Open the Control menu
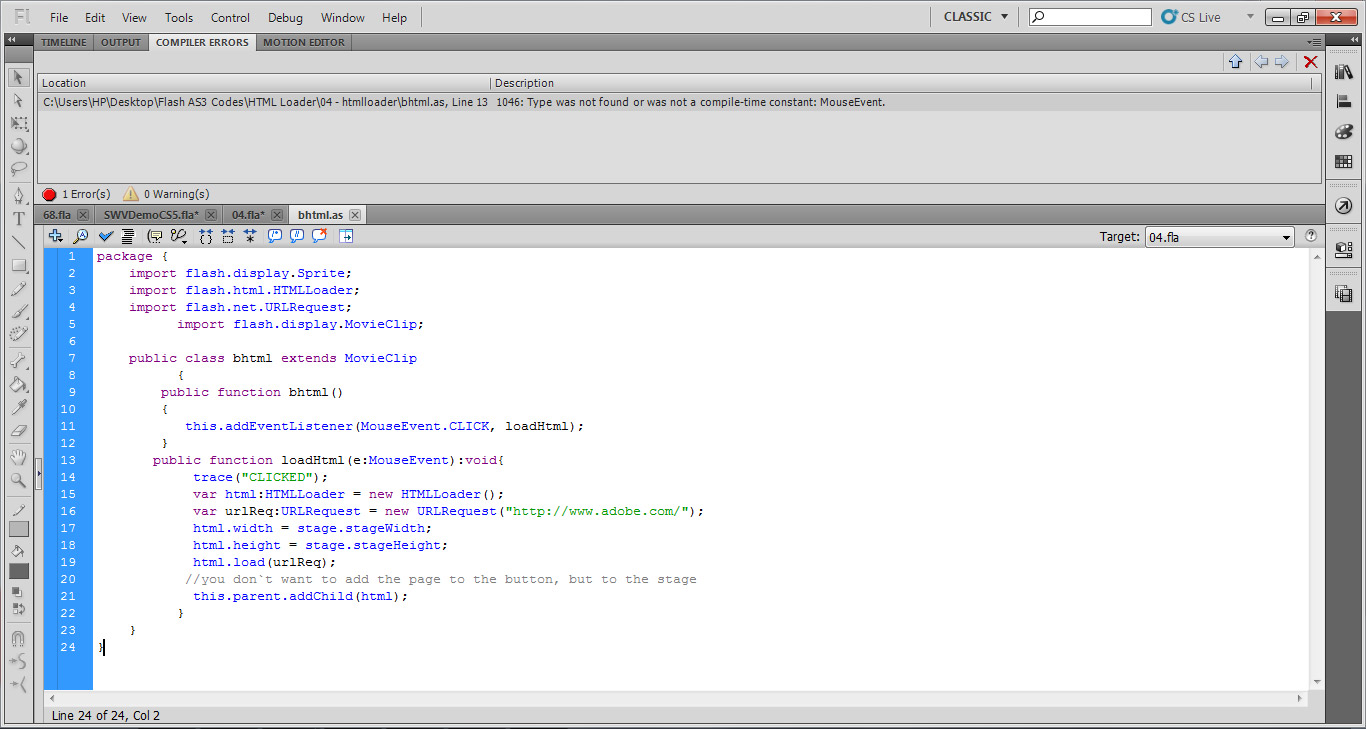The height and width of the screenshot is (729, 1366). coord(231,17)
